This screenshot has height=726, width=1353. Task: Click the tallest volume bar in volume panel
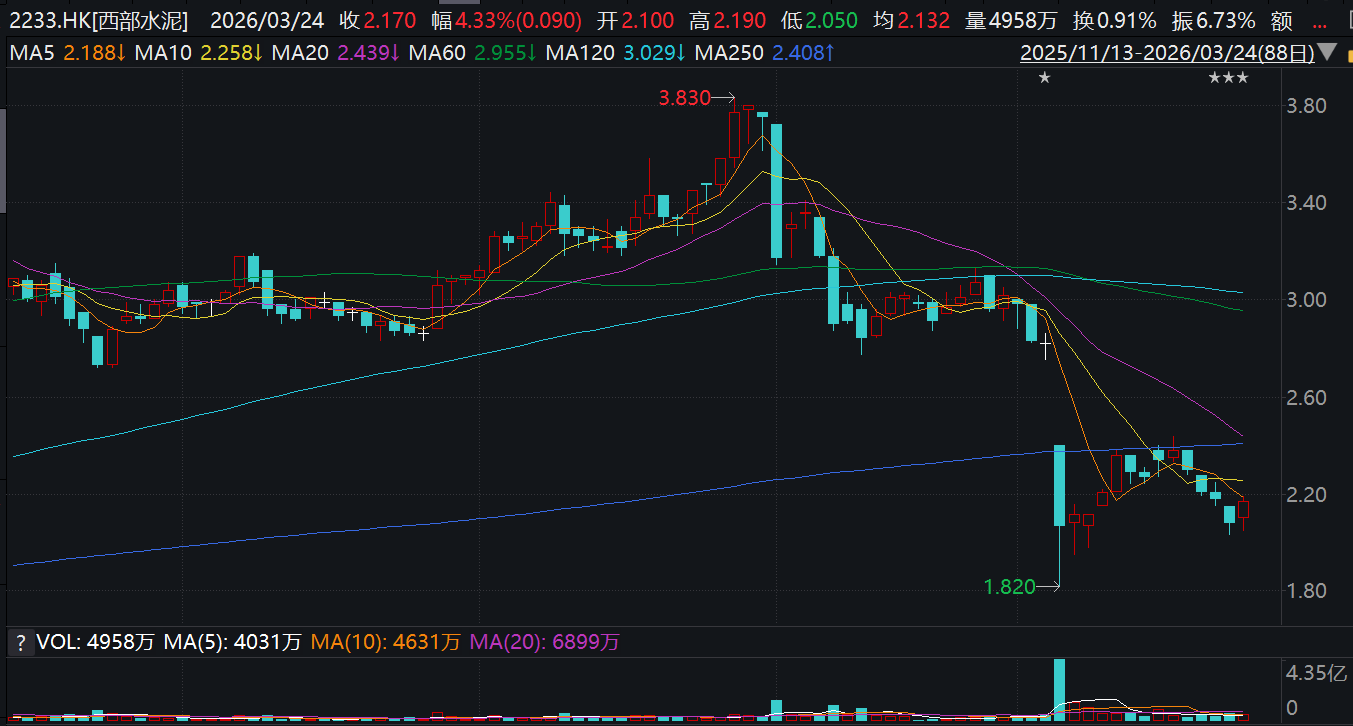point(1059,689)
